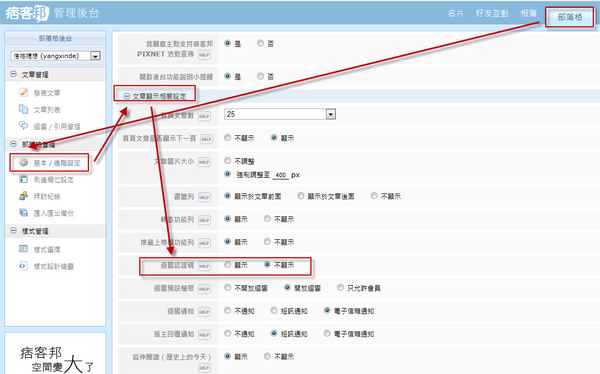Select 不顯示 for 首頁文章是否顯示下一頁

point(228,137)
